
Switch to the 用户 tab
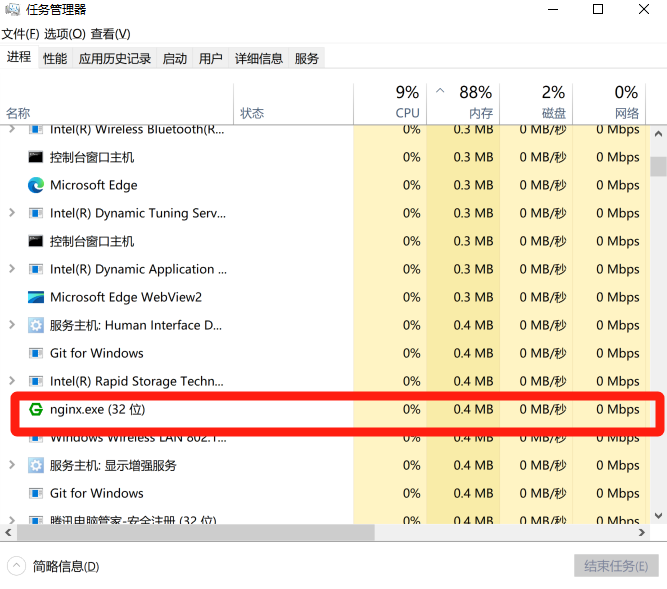[211, 58]
